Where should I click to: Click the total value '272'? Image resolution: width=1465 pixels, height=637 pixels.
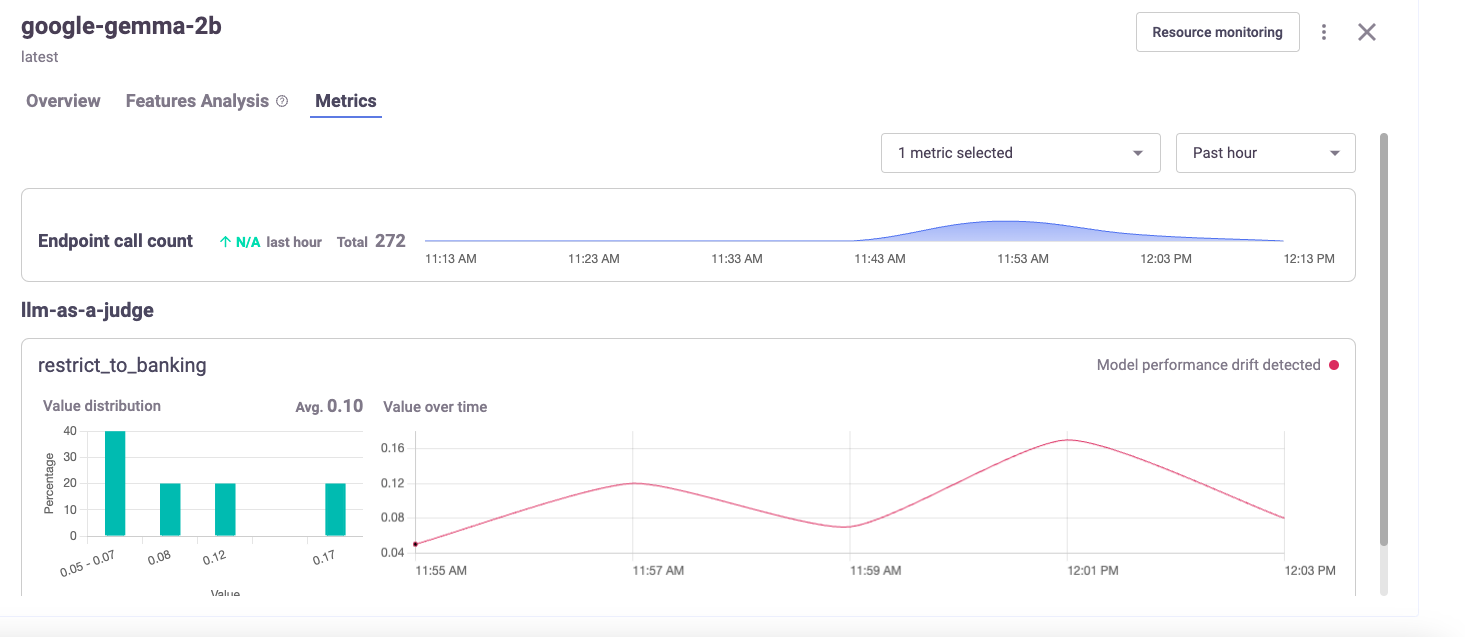[x=390, y=241]
